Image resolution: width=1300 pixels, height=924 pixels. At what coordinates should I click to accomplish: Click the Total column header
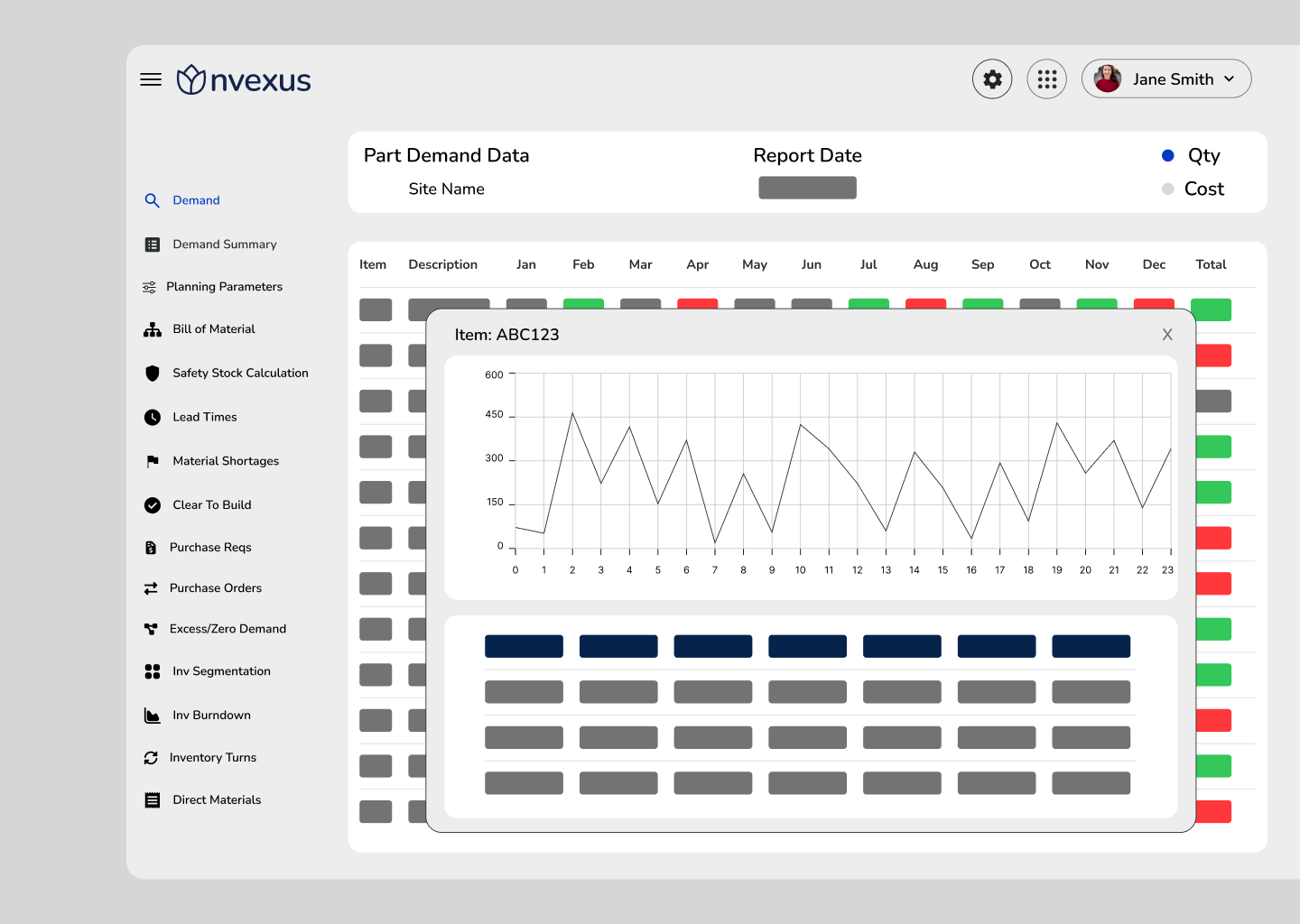pos(1211,264)
